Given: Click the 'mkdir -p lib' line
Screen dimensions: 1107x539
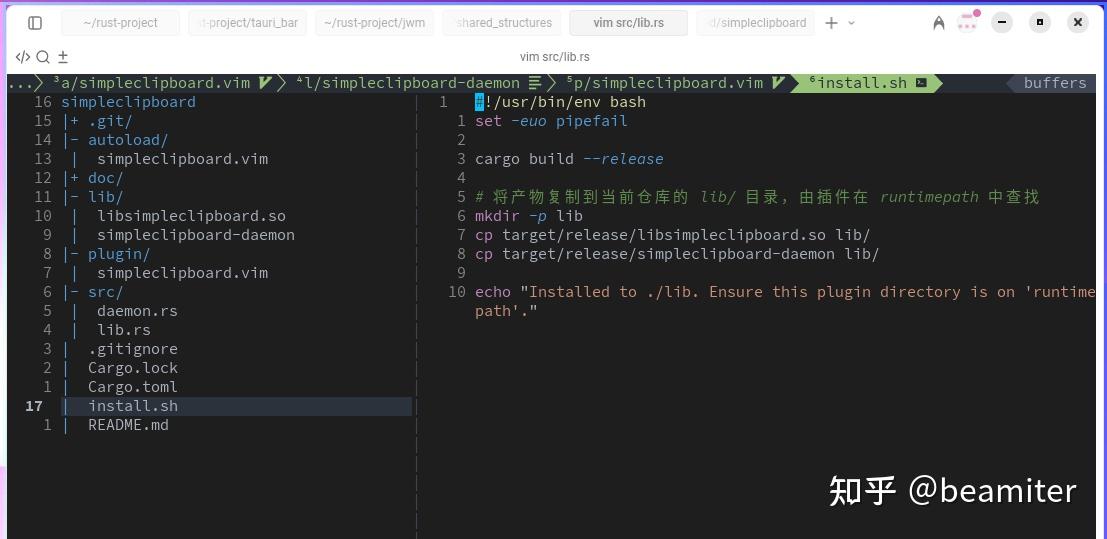Looking at the screenshot, I should coord(529,216).
